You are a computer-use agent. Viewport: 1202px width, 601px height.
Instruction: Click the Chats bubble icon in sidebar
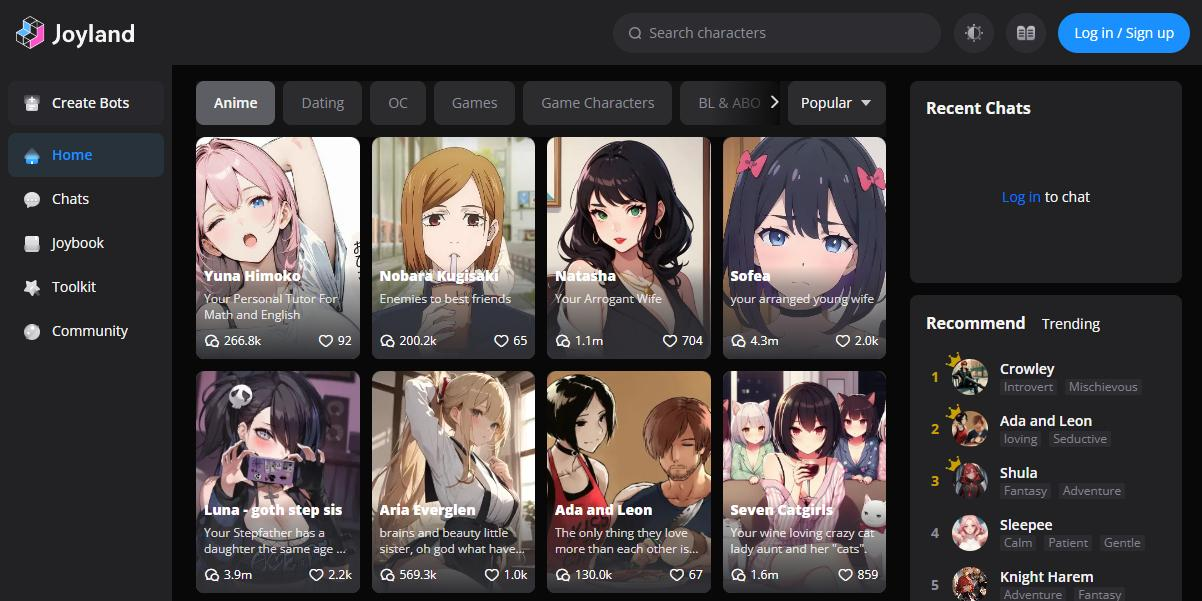pyautogui.click(x=32, y=199)
